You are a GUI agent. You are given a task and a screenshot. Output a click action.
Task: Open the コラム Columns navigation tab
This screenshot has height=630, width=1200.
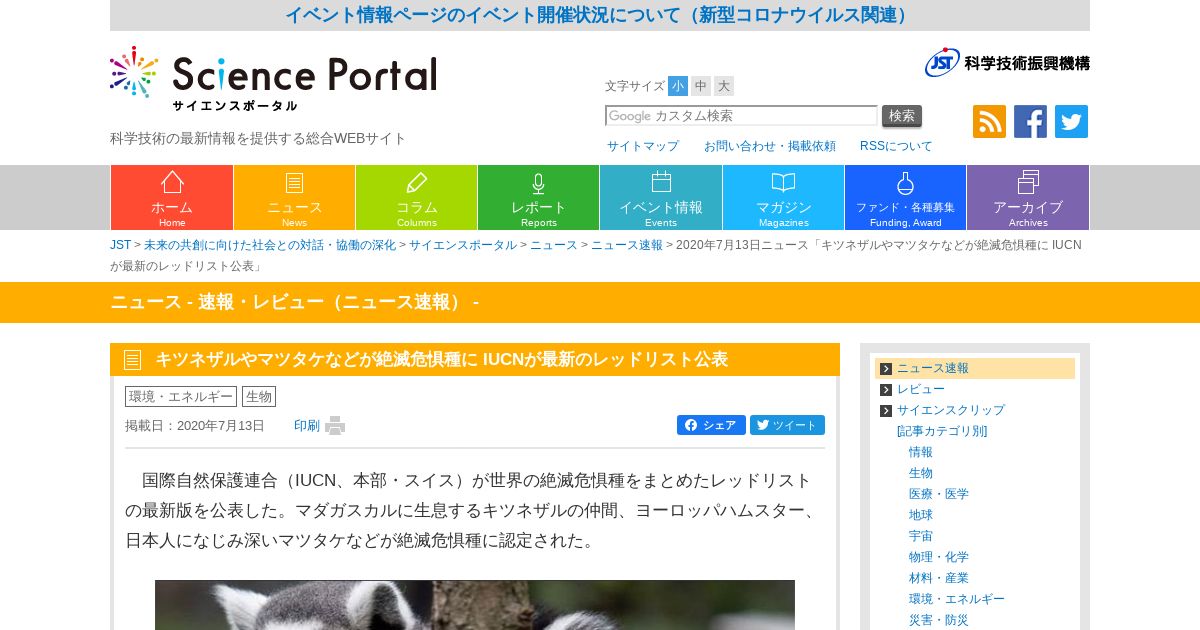416,198
